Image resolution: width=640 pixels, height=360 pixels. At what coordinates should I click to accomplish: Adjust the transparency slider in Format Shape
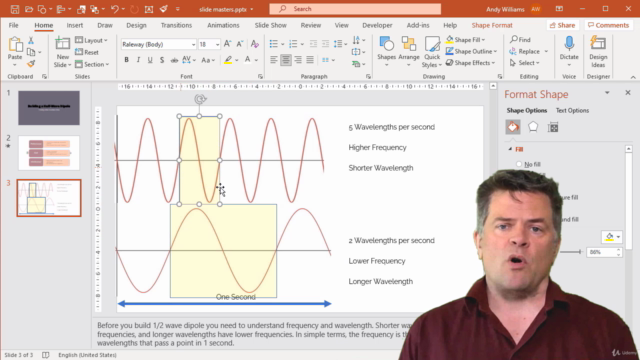(x=580, y=252)
